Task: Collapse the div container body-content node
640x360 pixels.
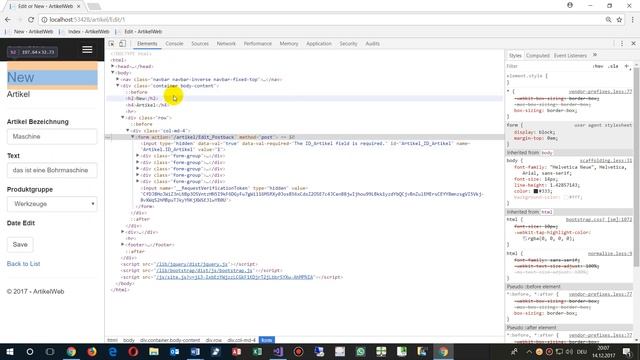Action: pos(118,86)
